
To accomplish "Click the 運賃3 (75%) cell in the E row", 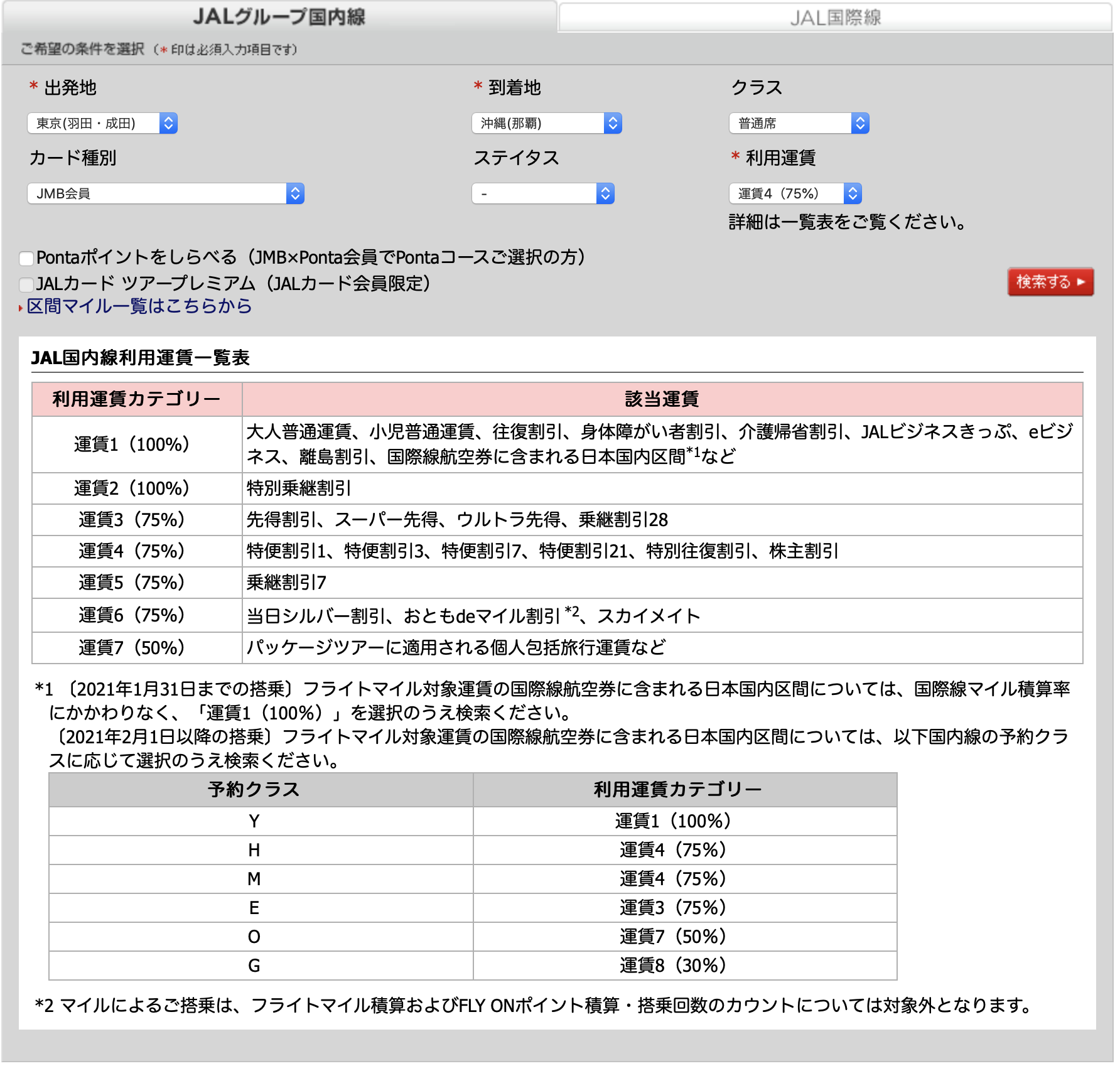I will click(685, 908).
